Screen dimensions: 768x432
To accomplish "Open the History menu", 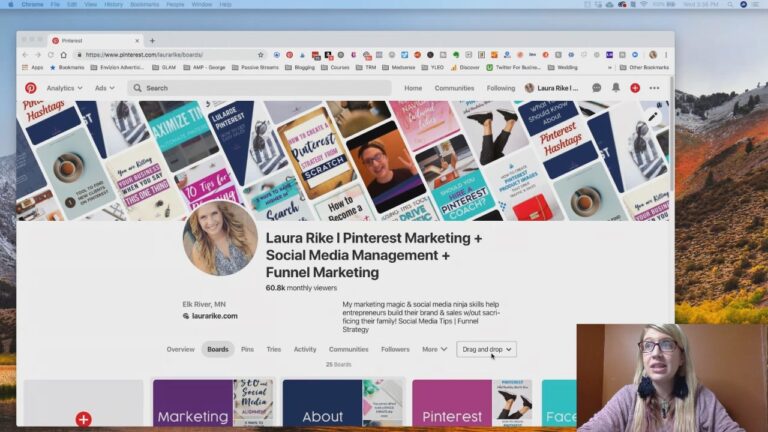I will (x=113, y=4).
